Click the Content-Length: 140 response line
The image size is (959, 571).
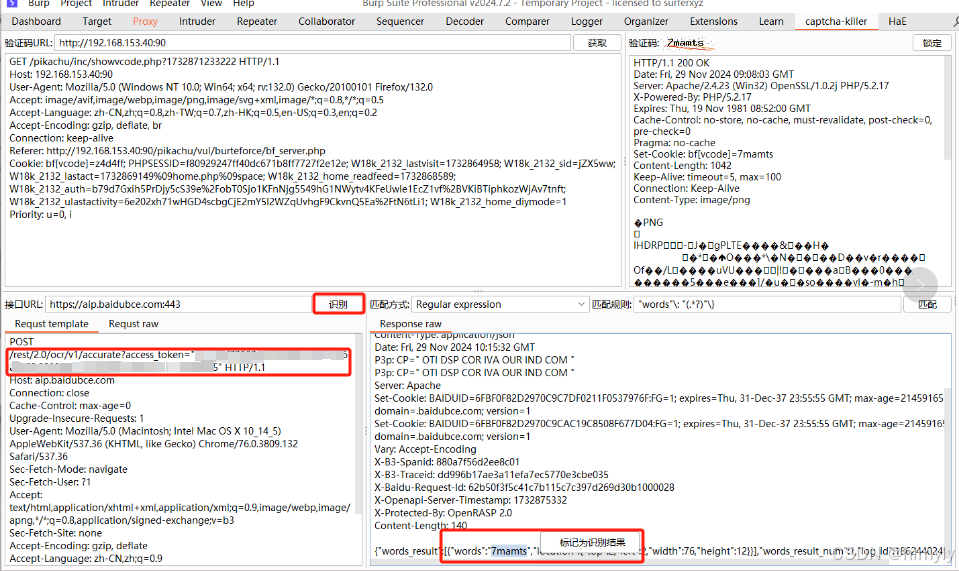421,526
